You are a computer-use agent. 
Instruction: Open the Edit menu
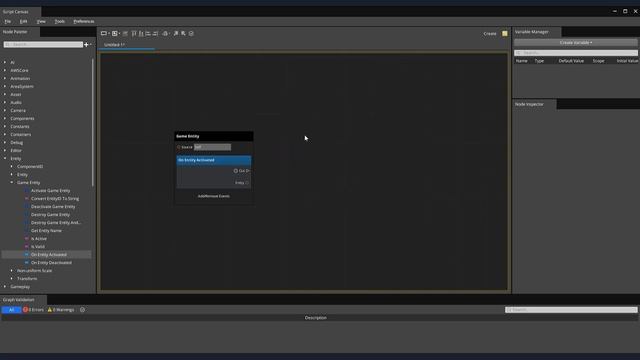coord(23,21)
